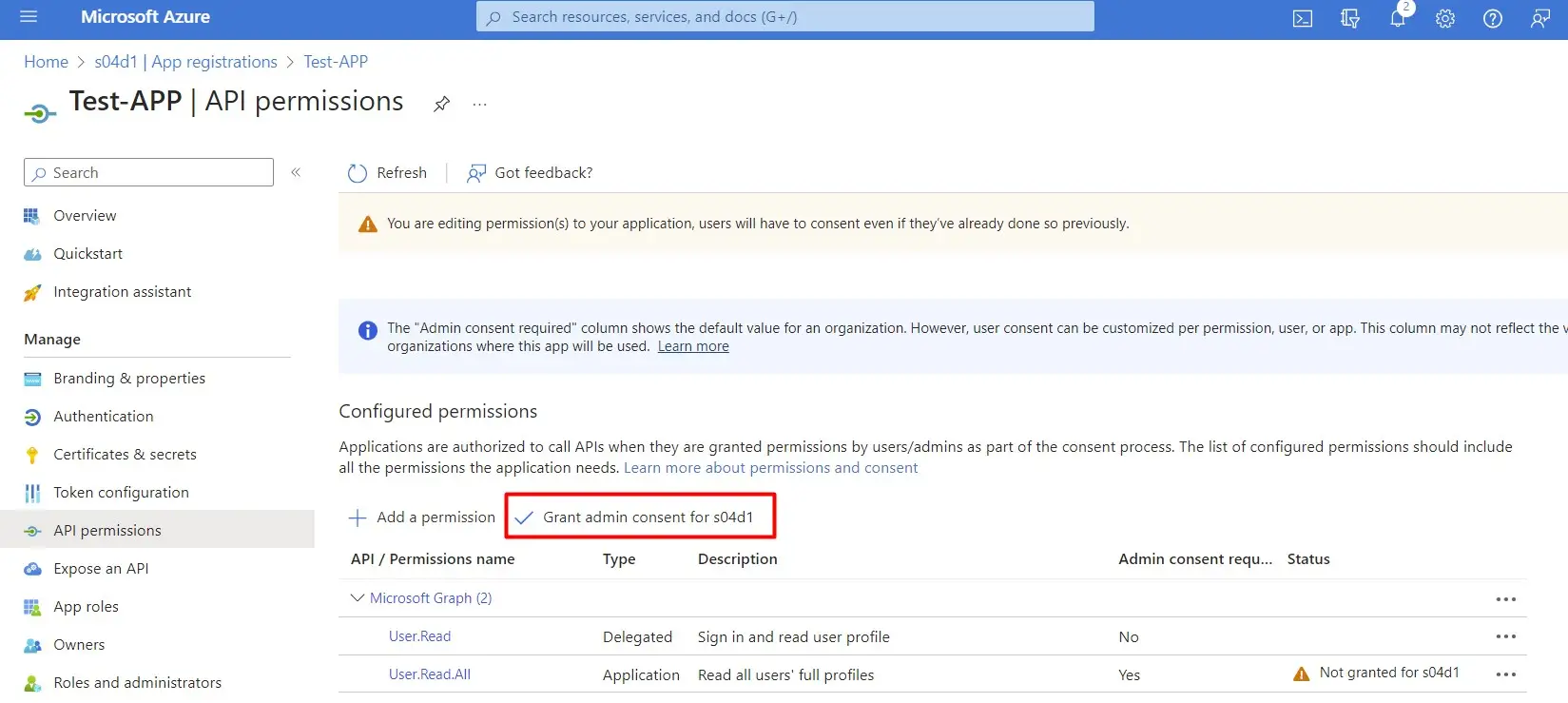The height and width of the screenshot is (703, 1568).
Task: Click the Type column header
Action: 619,559
